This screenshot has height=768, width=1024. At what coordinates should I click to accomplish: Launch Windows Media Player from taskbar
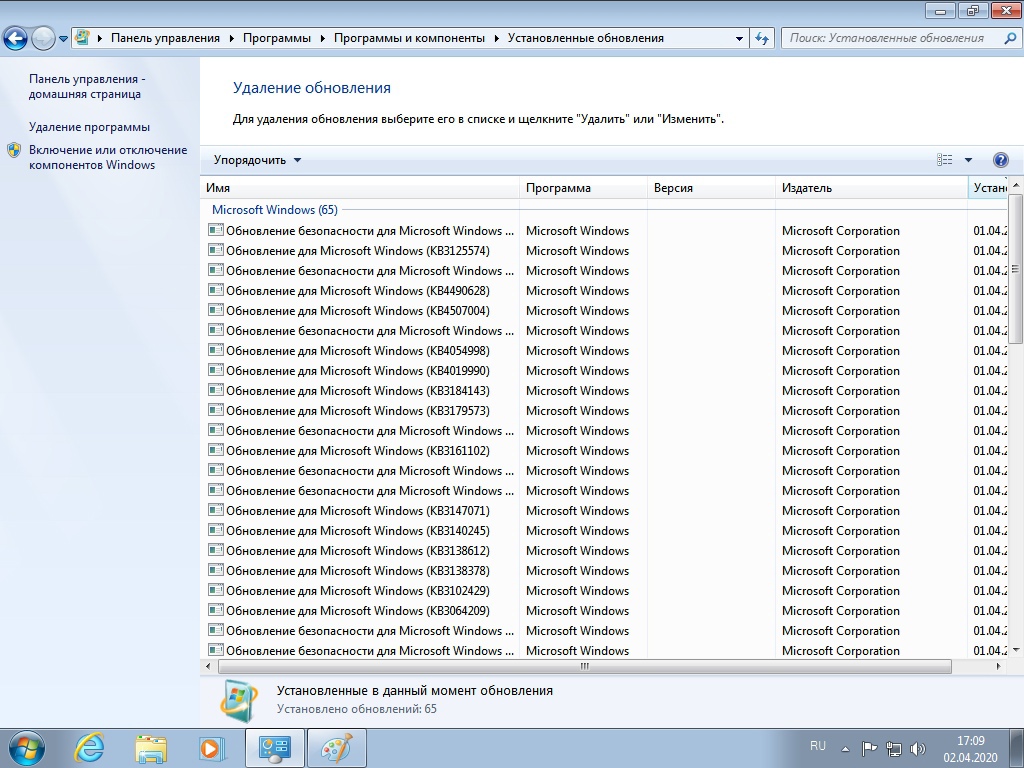click(x=211, y=747)
